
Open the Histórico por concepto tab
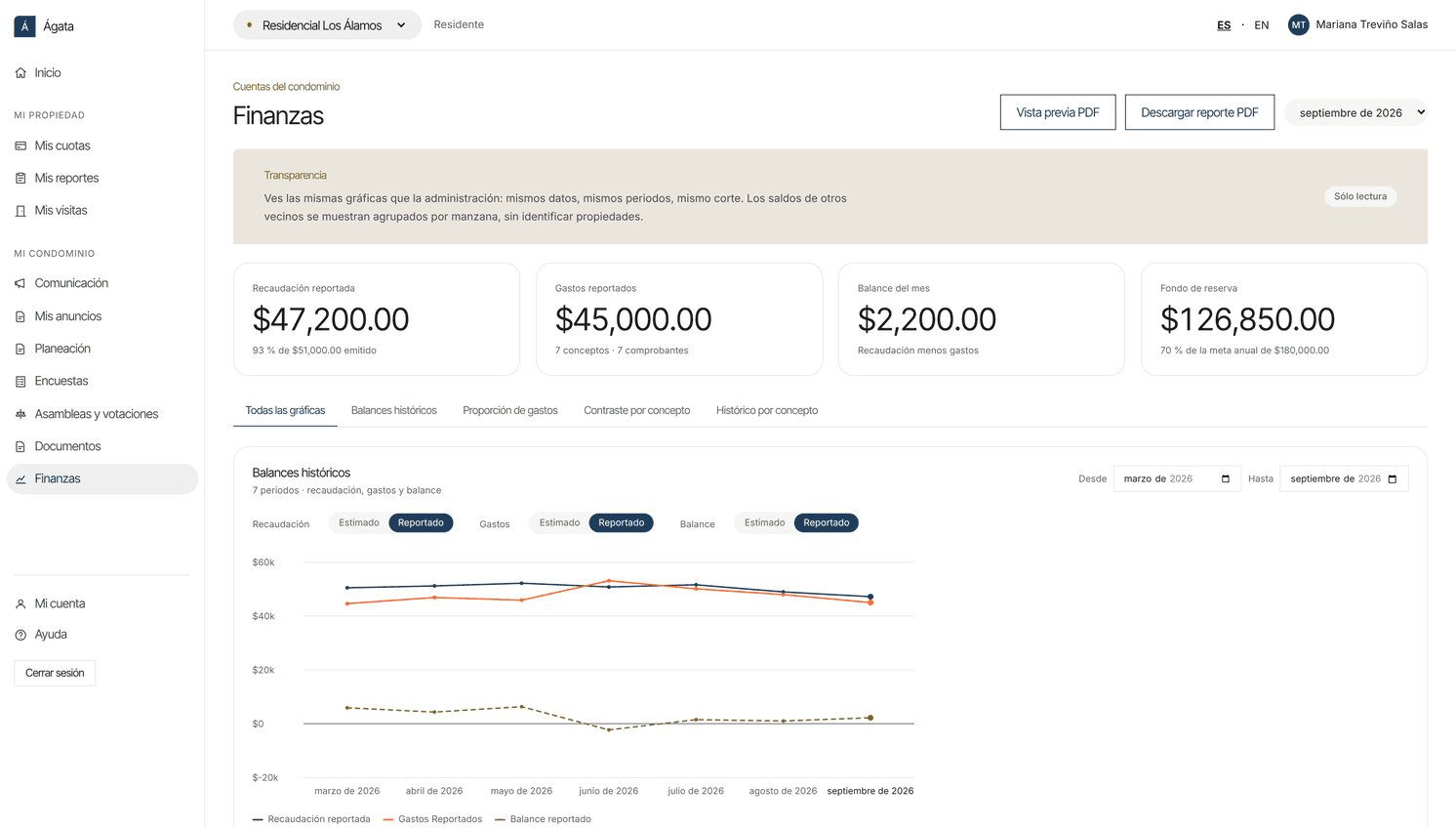coord(767,410)
